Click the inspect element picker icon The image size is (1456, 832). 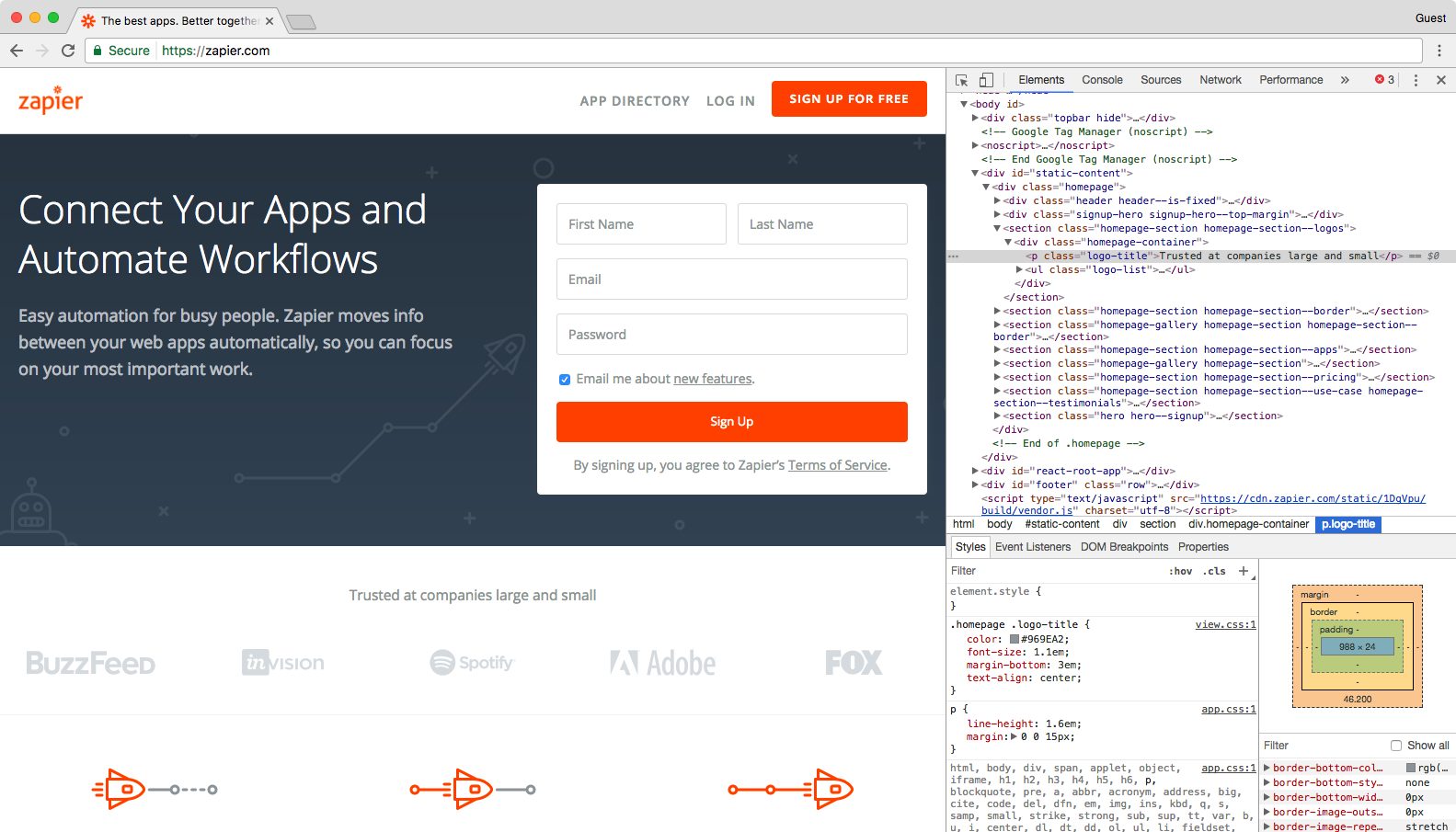962,80
